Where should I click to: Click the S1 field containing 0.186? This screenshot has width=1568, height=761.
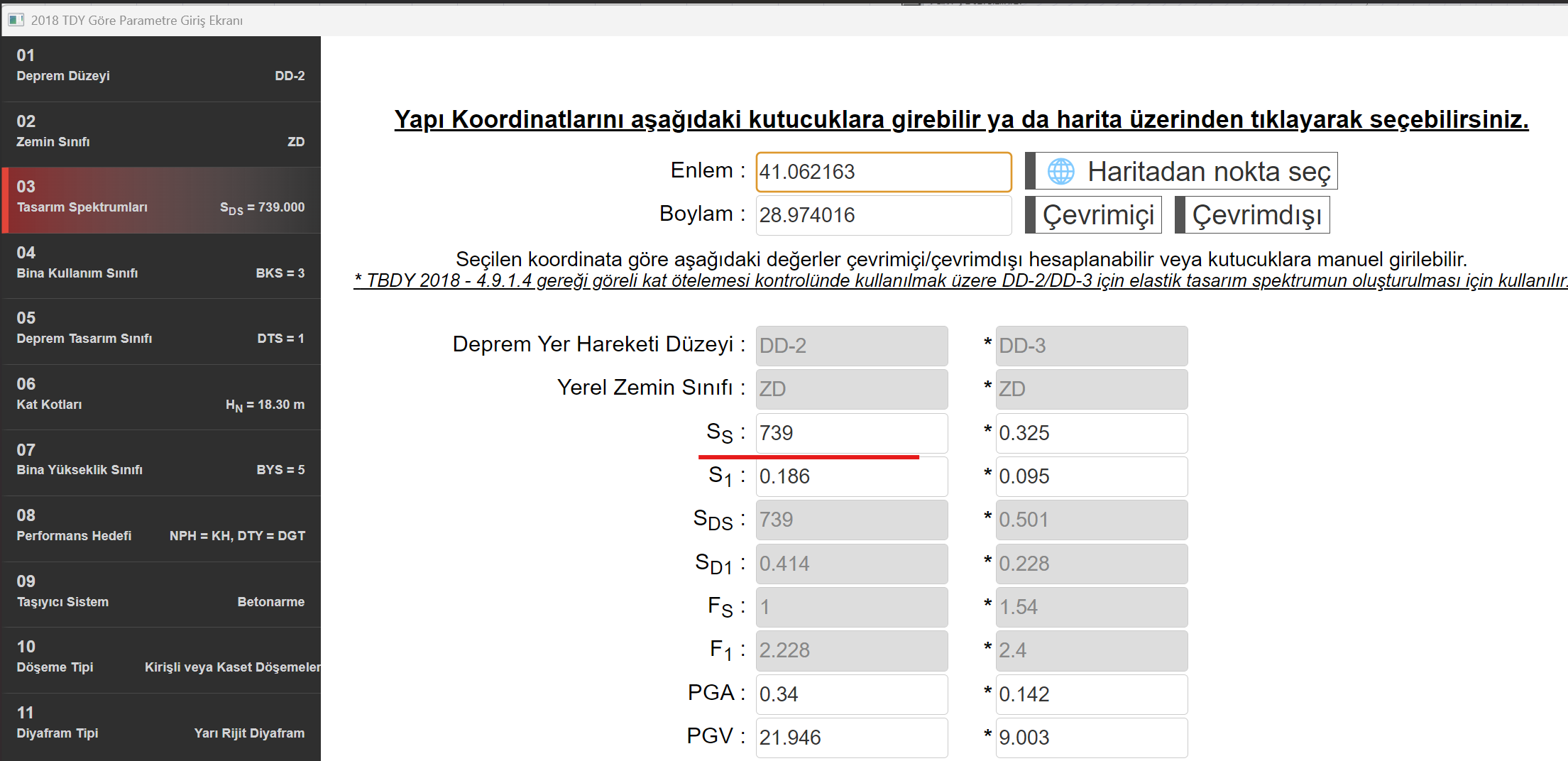(x=852, y=476)
